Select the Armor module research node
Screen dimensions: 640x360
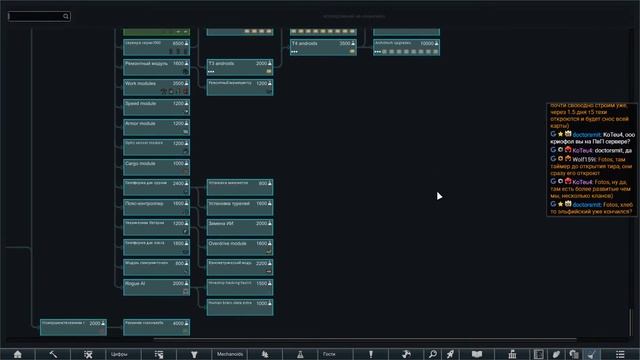point(156,127)
